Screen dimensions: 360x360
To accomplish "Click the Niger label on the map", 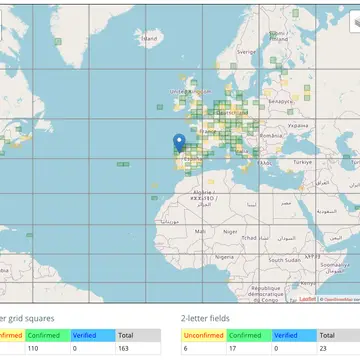I will (230, 231).
